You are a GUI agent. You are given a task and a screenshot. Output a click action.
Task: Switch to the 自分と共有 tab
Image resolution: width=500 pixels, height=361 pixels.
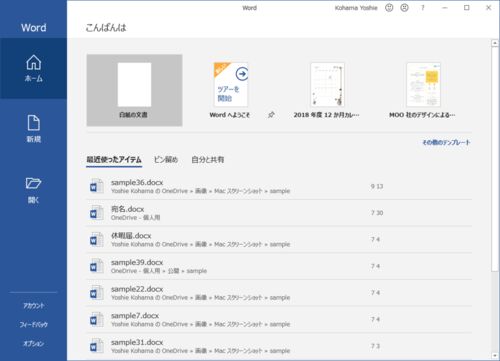coord(207,160)
